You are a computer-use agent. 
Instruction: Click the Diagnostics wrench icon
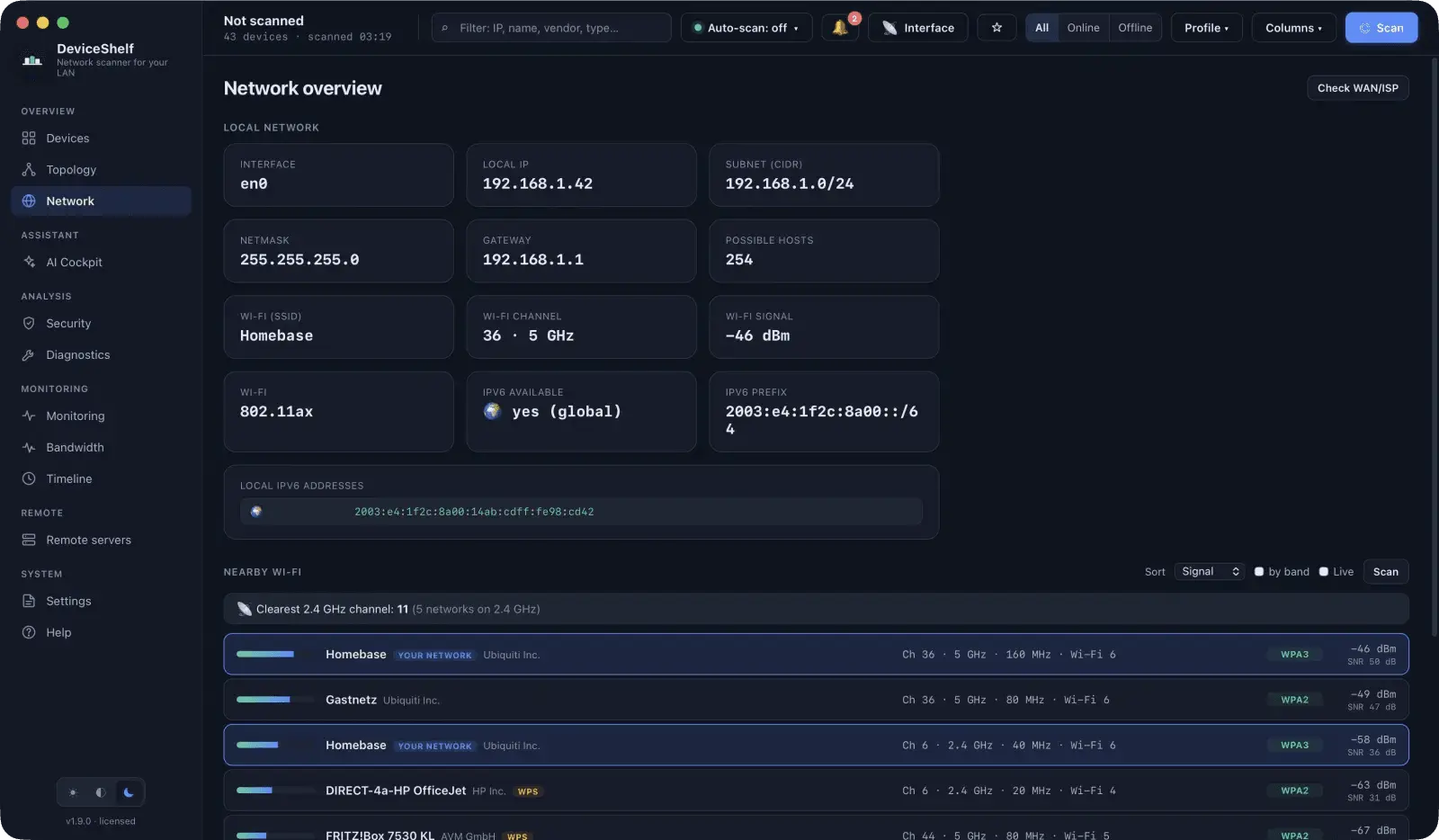29,355
